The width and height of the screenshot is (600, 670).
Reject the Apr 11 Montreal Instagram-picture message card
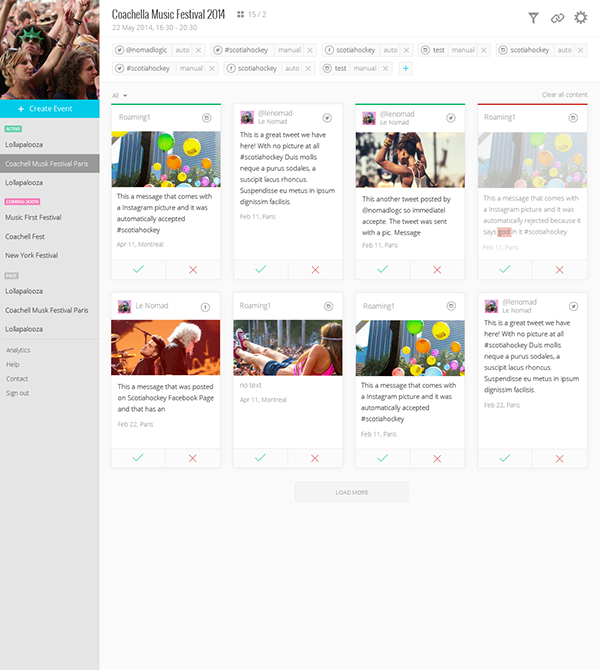pos(193,270)
